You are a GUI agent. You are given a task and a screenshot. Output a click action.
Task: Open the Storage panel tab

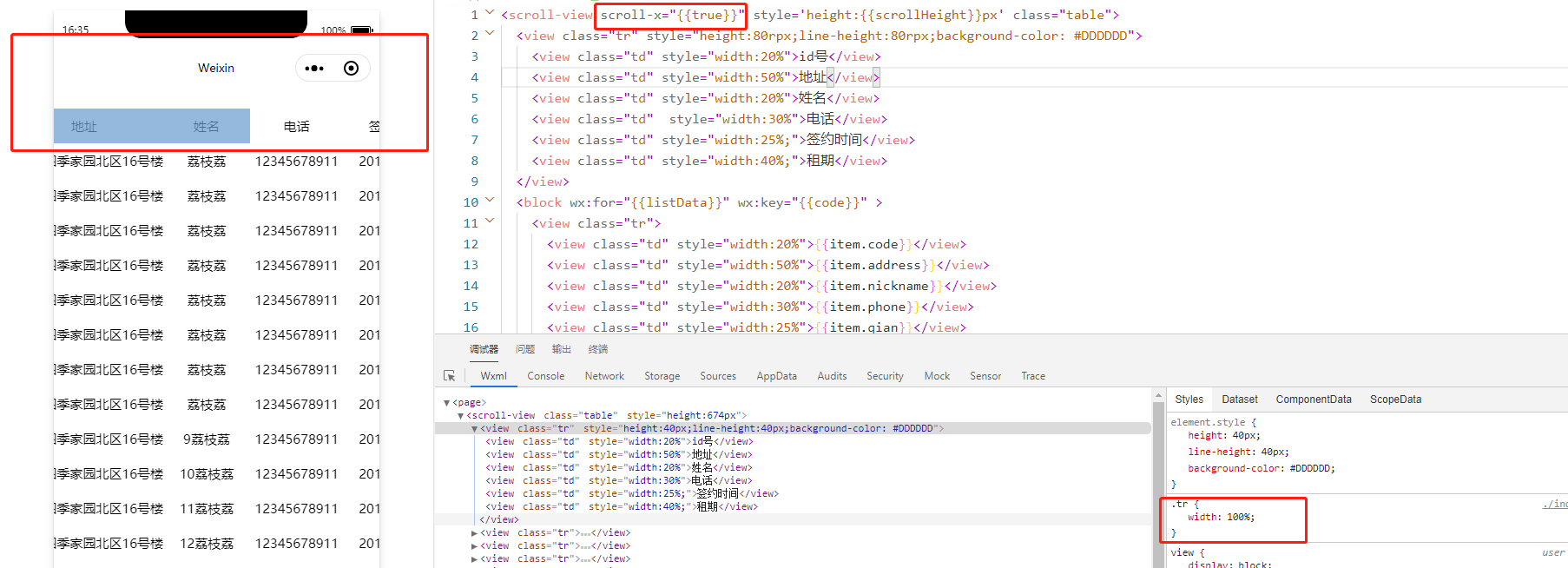pos(662,376)
